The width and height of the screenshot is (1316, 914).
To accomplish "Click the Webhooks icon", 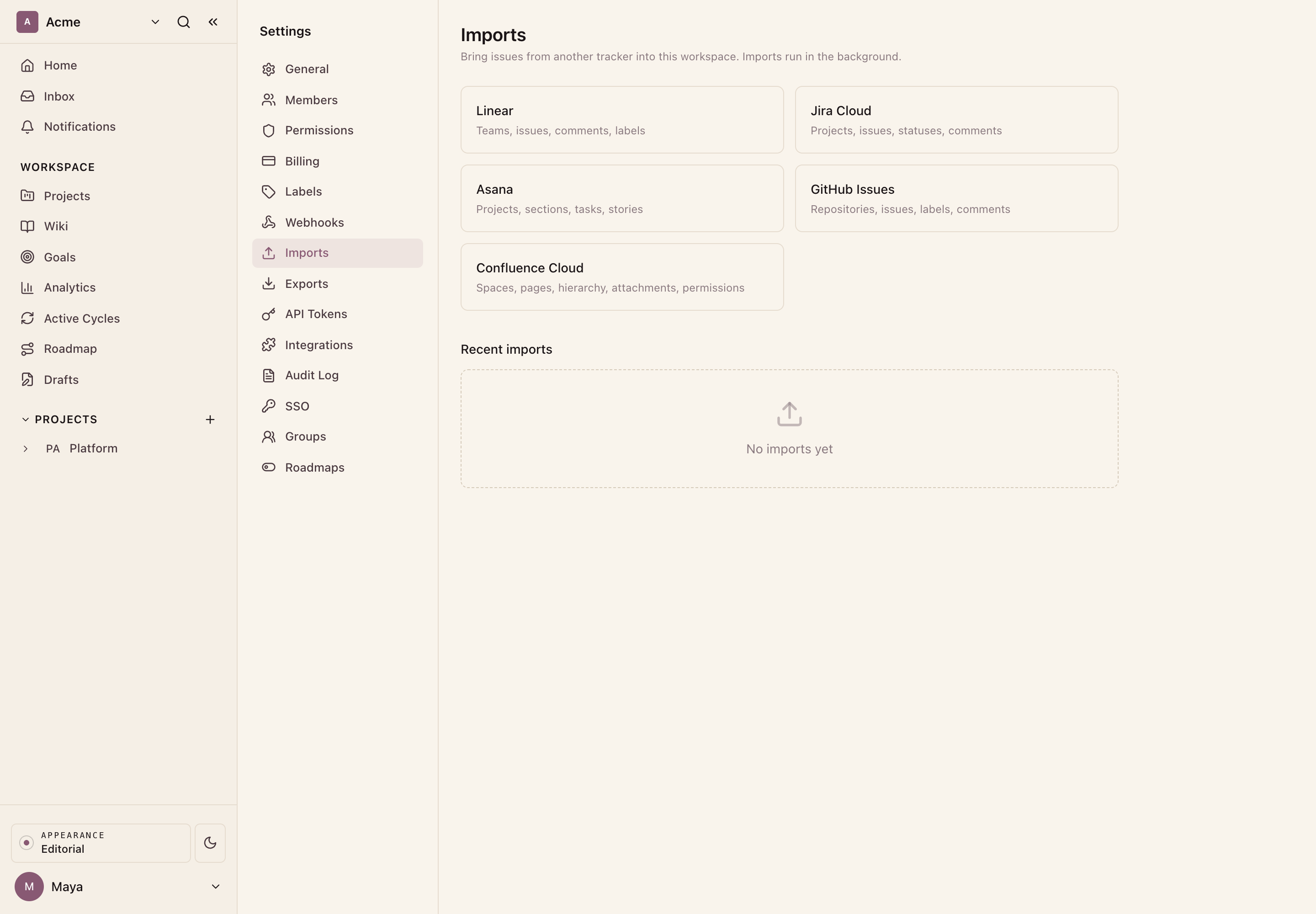I will click(x=269, y=222).
